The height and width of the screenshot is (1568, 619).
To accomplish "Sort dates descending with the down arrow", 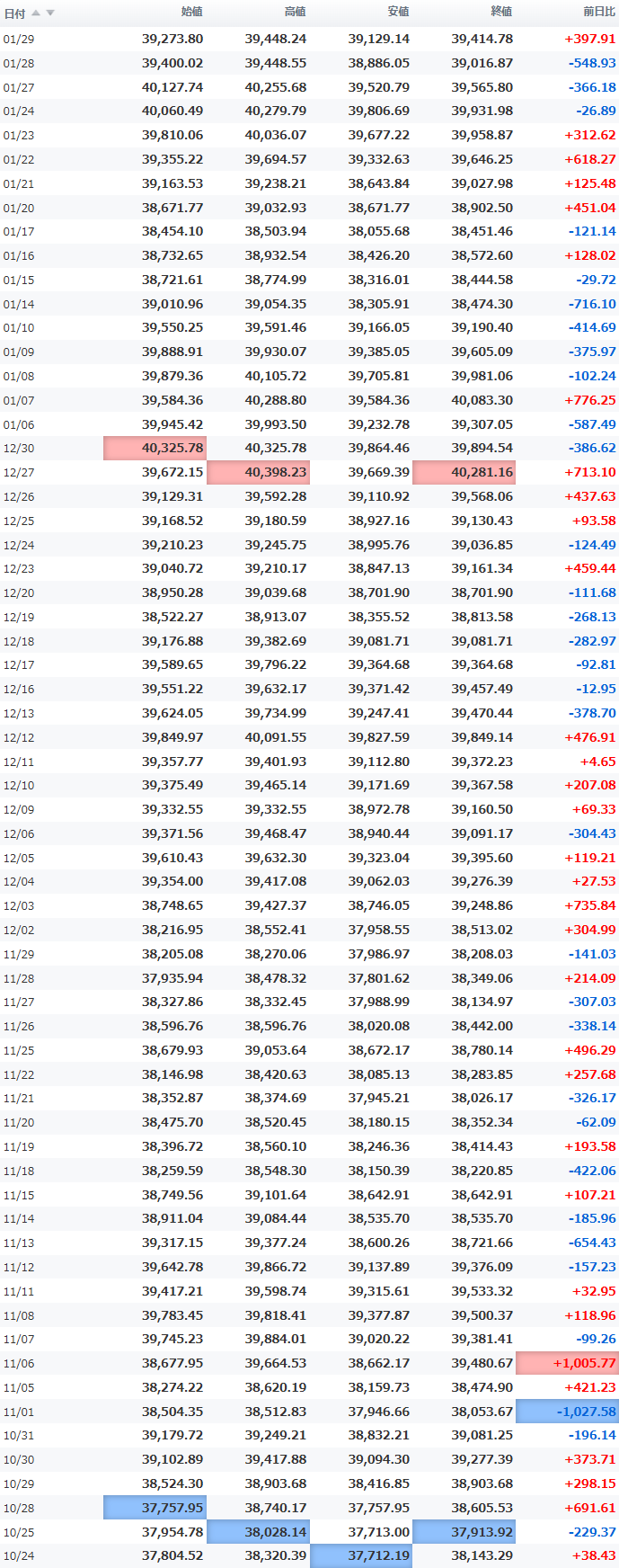I will (x=50, y=13).
